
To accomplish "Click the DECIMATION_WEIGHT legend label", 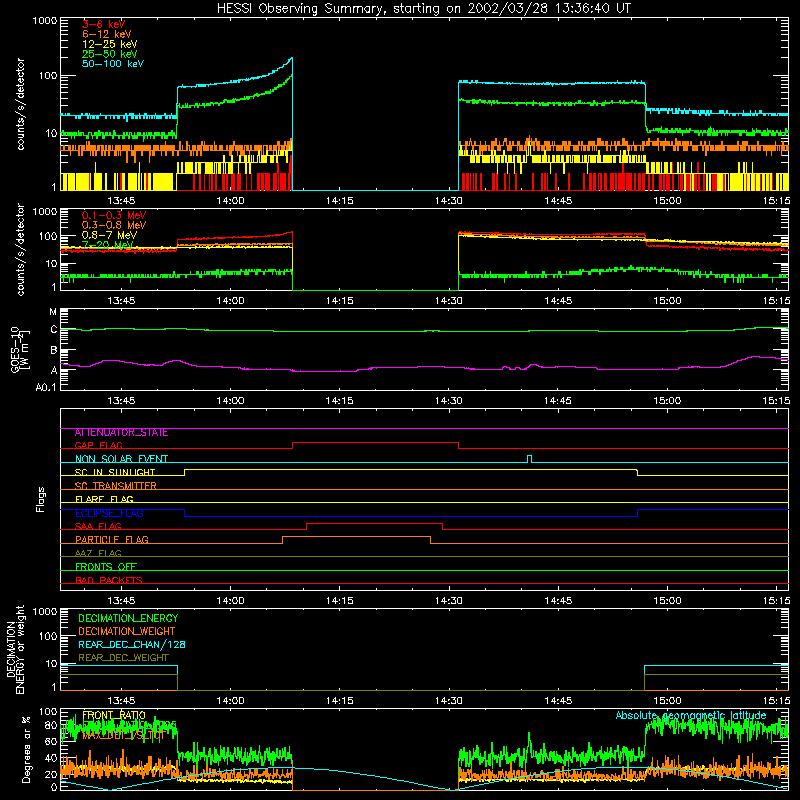I will [127, 632].
